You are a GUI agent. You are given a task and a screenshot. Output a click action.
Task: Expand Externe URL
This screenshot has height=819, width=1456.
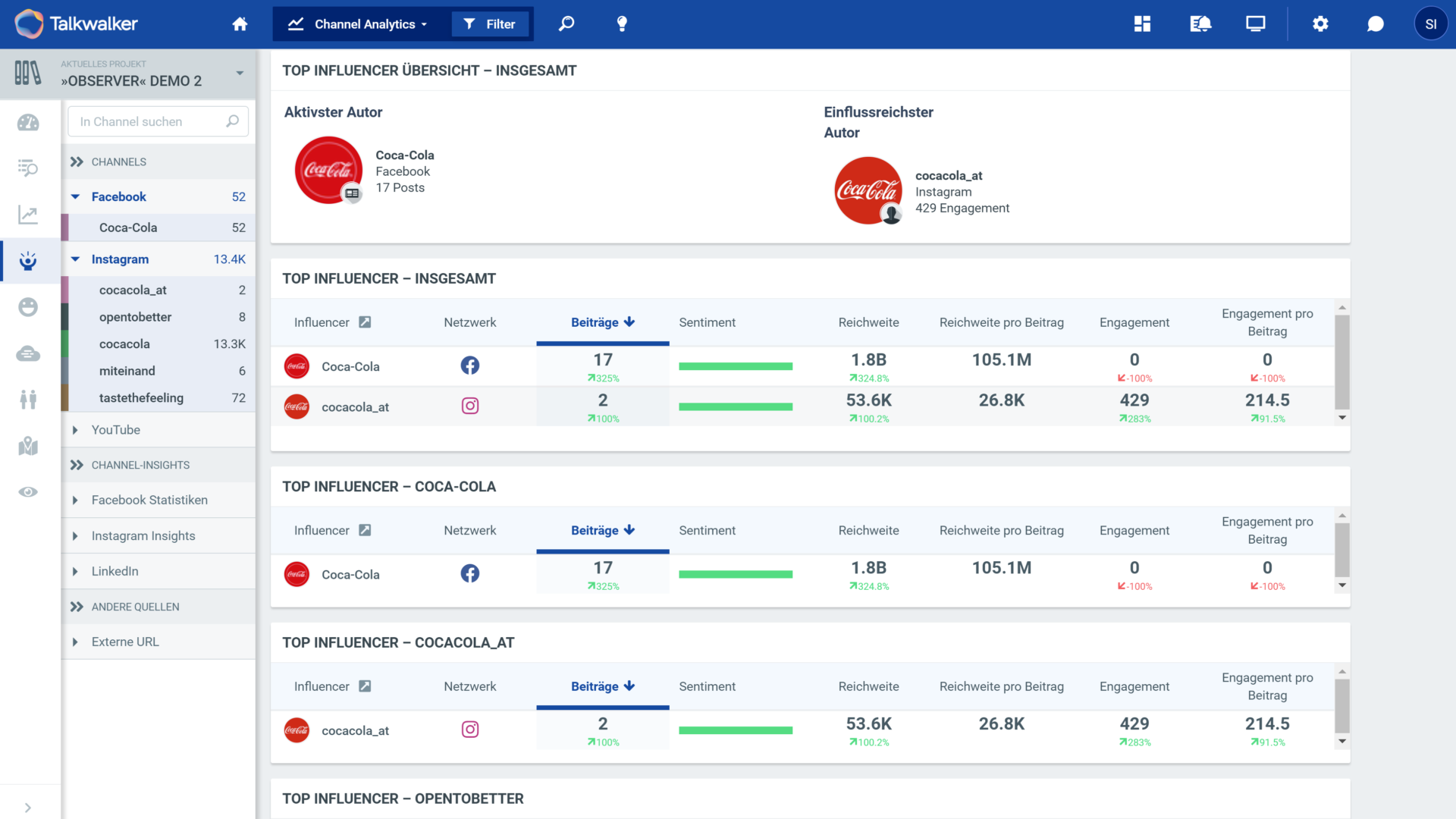(x=75, y=642)
